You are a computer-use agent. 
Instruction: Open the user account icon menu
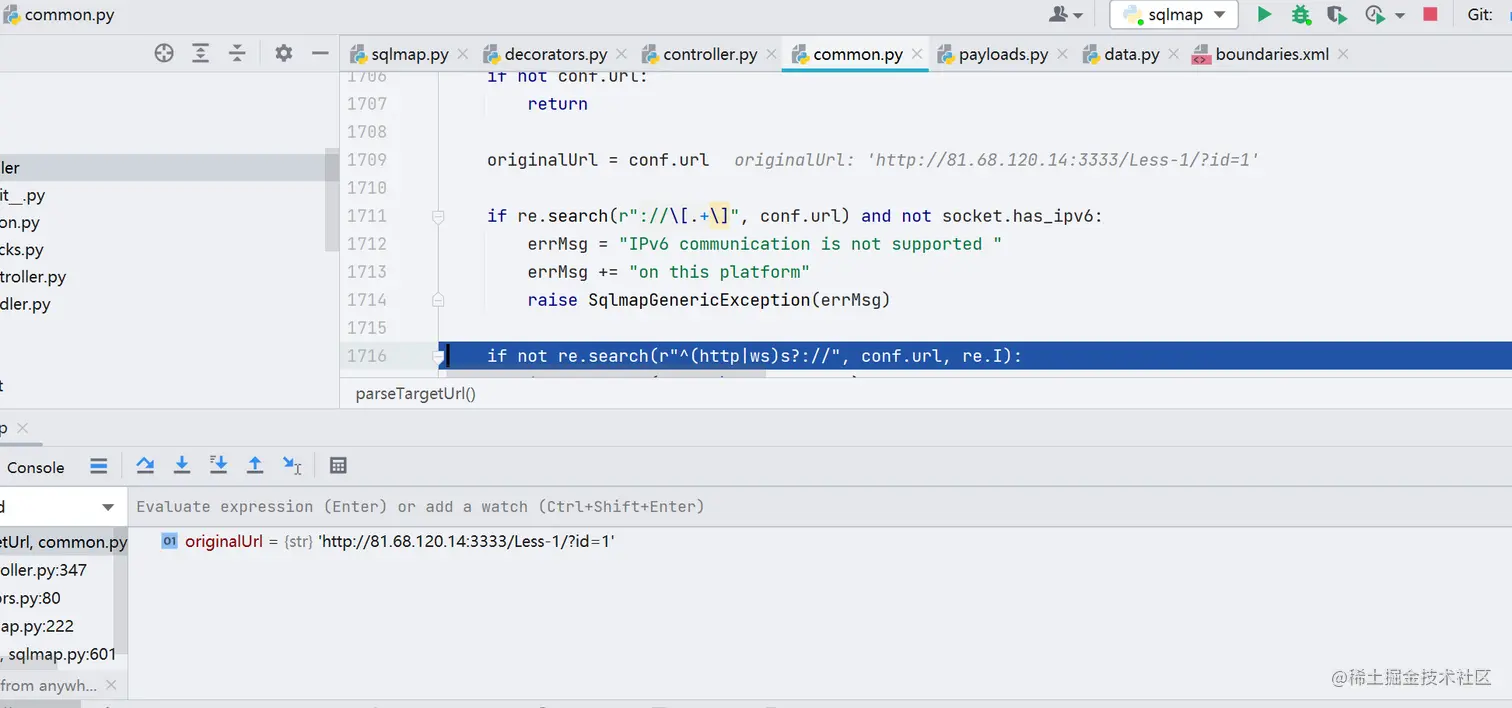(1066, 14)
